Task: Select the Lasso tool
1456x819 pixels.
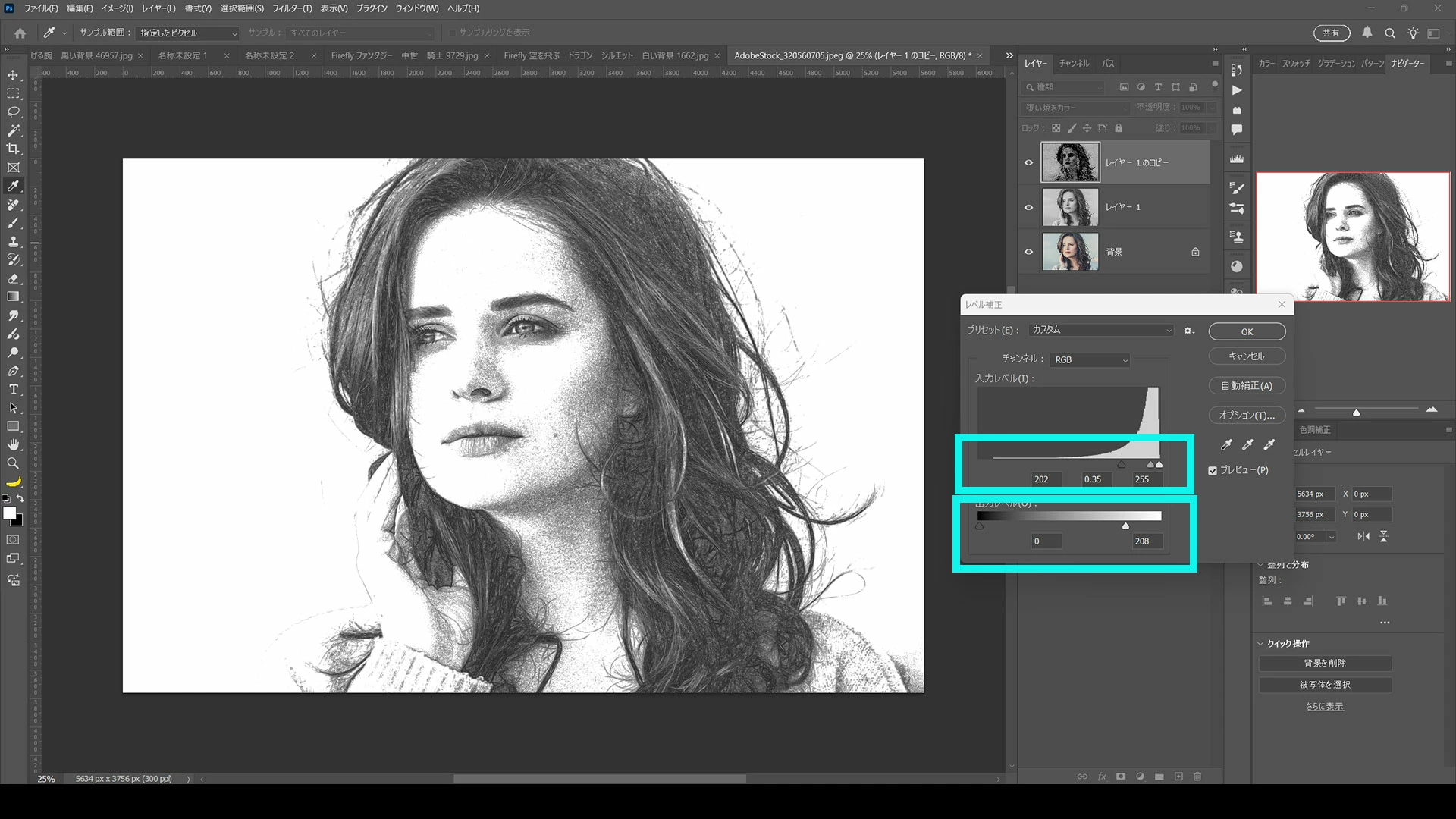Action: click(13, 111)
